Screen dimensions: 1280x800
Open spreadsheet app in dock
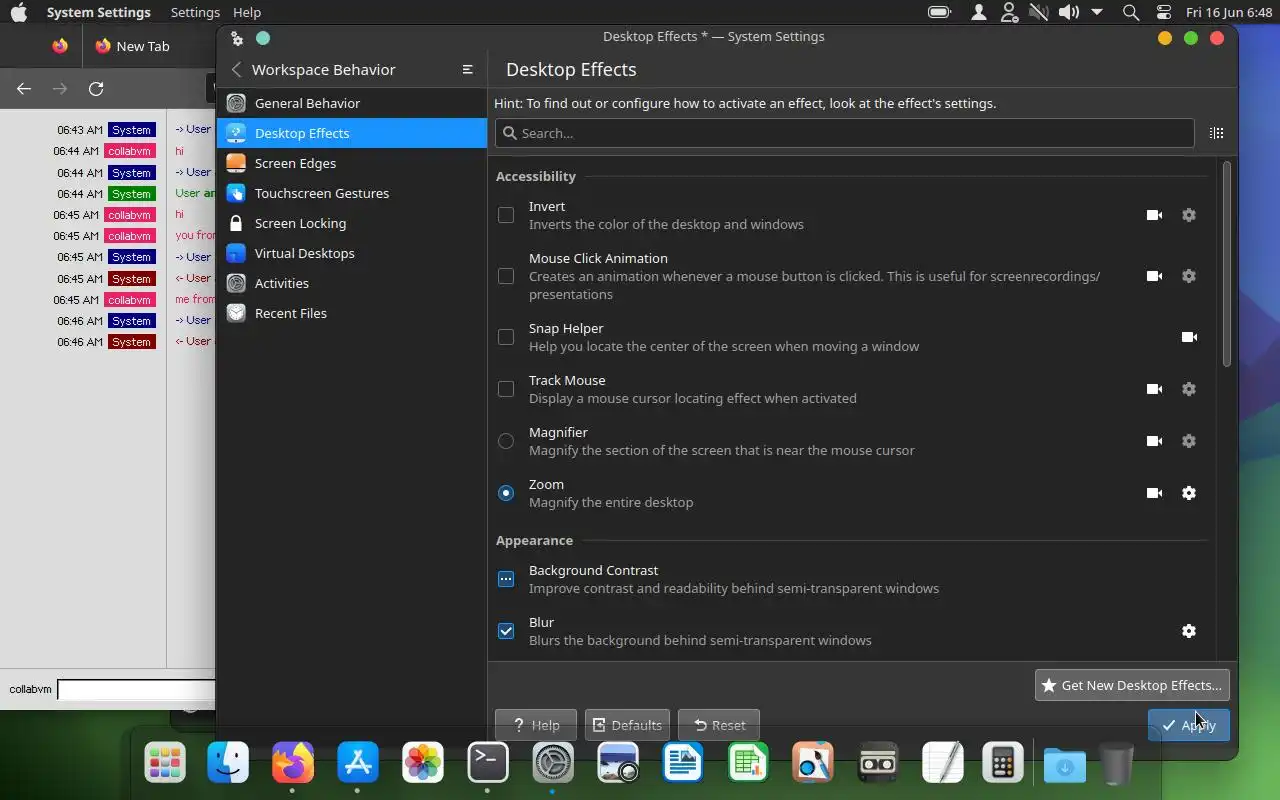click(x=748, y=764)
